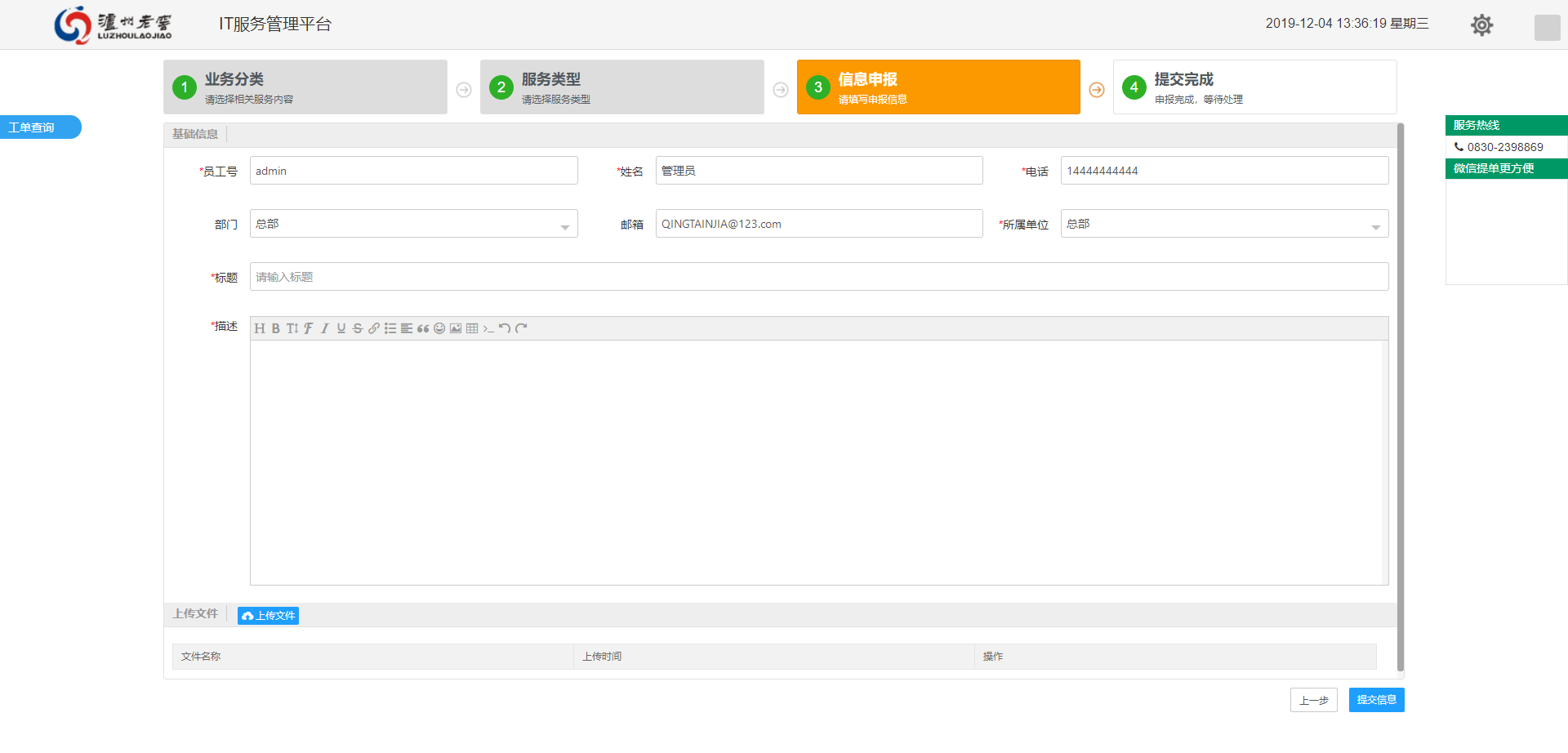1568x753 pixels.
Task: Open the font color picker
Action: (309, 328)
